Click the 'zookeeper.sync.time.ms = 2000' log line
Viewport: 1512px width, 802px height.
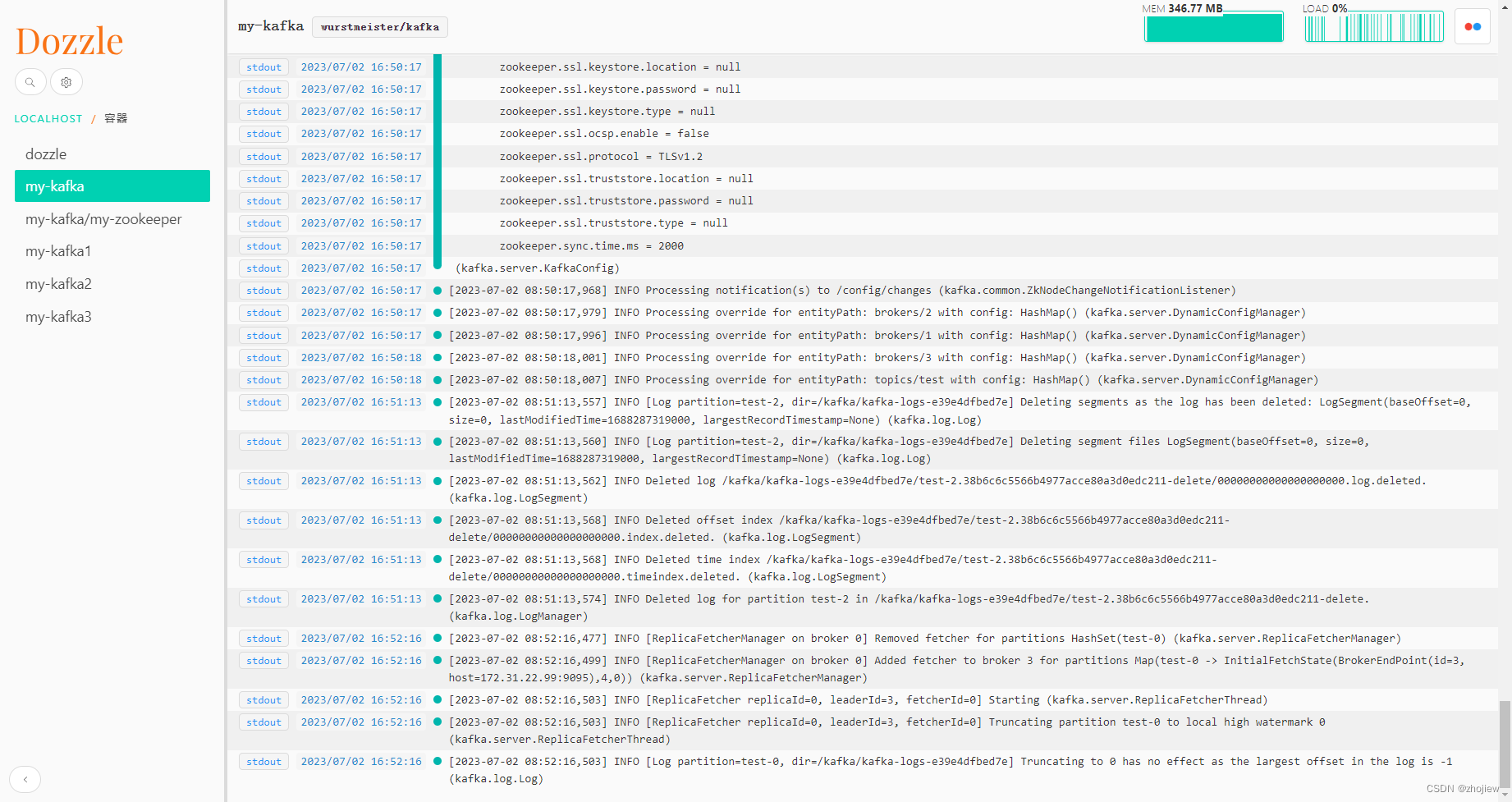[591, 246]
